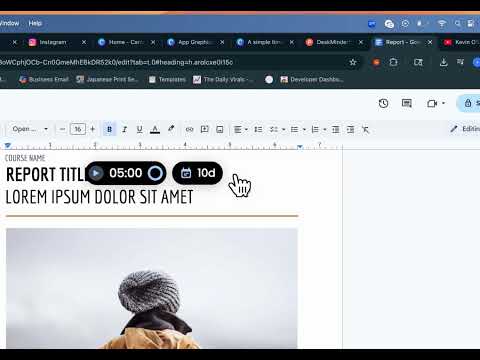Click the Wi-Fi menu bar icon

(442, 24)
